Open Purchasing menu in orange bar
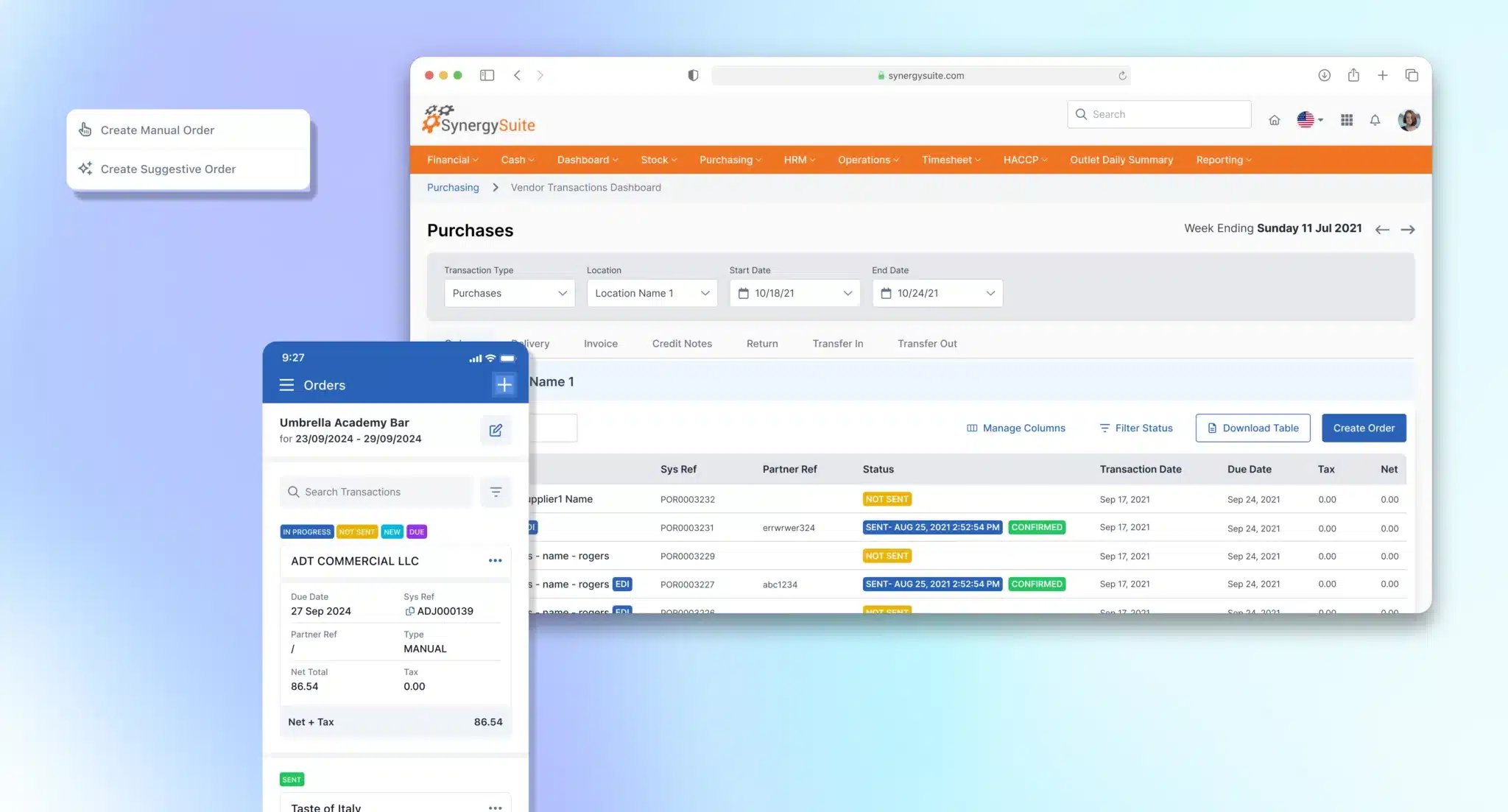The image size is (1508, 812). pyautogui.click(x=730, y=160)
